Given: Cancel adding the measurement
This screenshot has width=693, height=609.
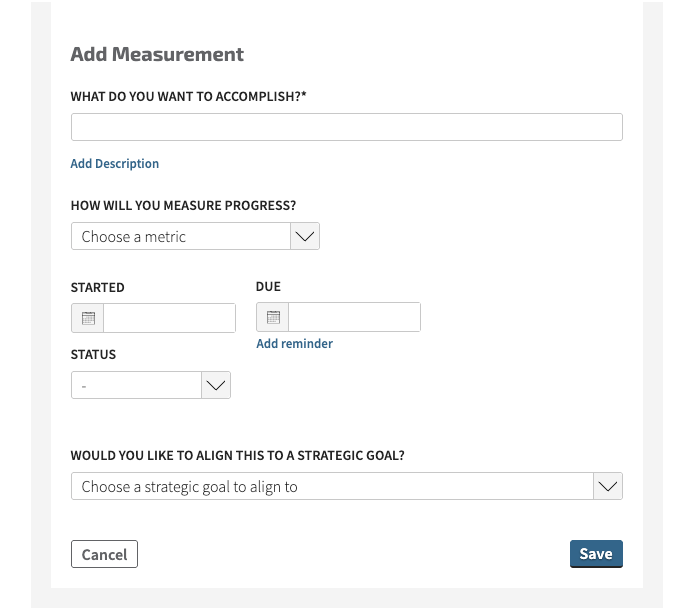Looking at the screenshot, I should pos(104,554).
